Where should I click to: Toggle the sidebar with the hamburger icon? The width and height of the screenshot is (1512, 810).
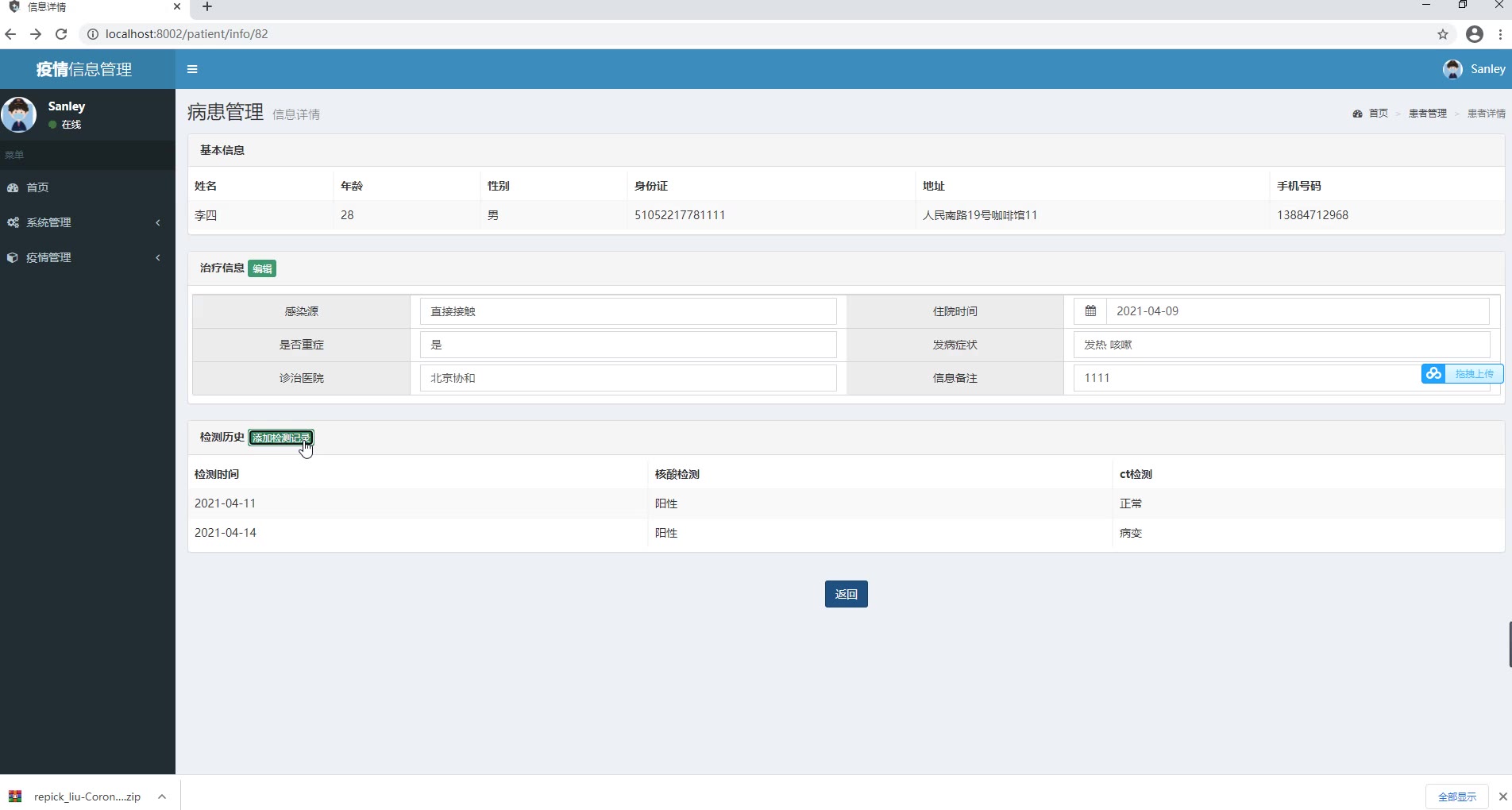pos(192,69)
